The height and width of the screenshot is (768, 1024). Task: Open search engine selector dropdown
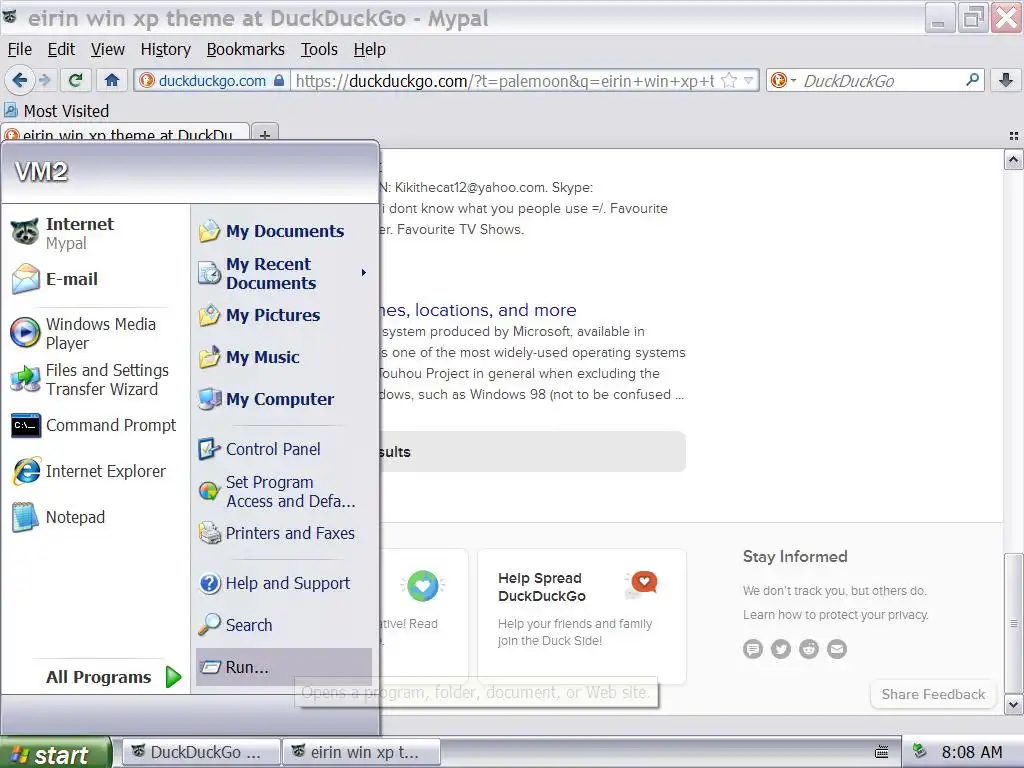coord(782,80)
